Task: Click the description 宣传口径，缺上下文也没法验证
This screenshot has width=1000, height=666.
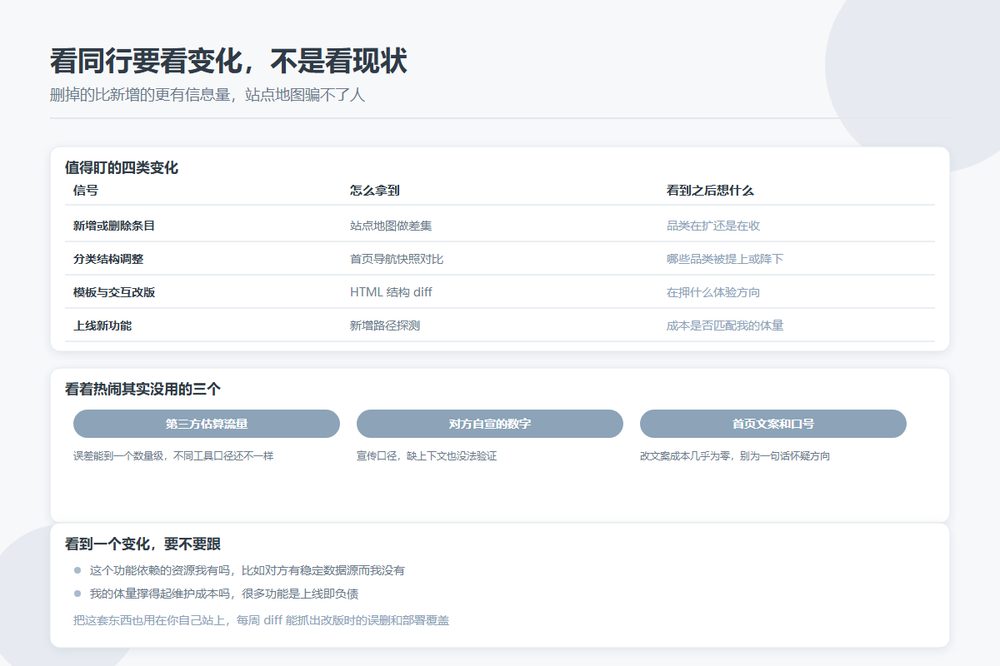Action: pos(426,455)
